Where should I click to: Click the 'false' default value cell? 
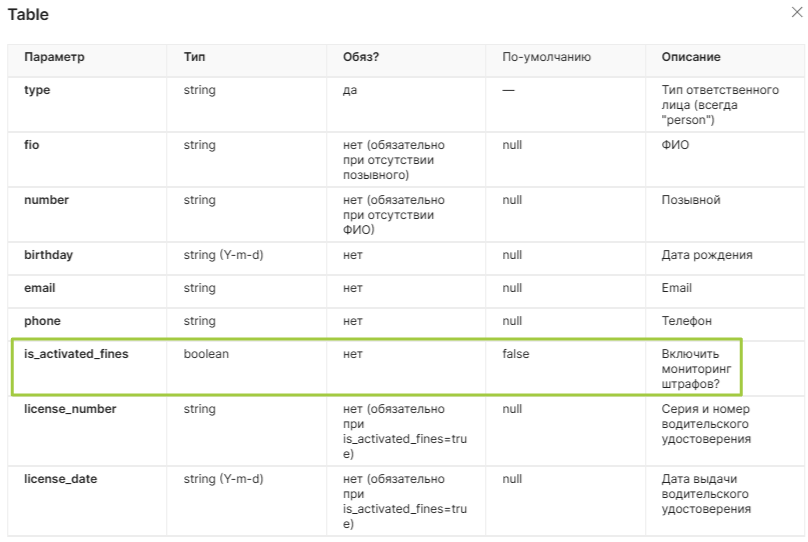pyautogui.click(x=516, y=354)
